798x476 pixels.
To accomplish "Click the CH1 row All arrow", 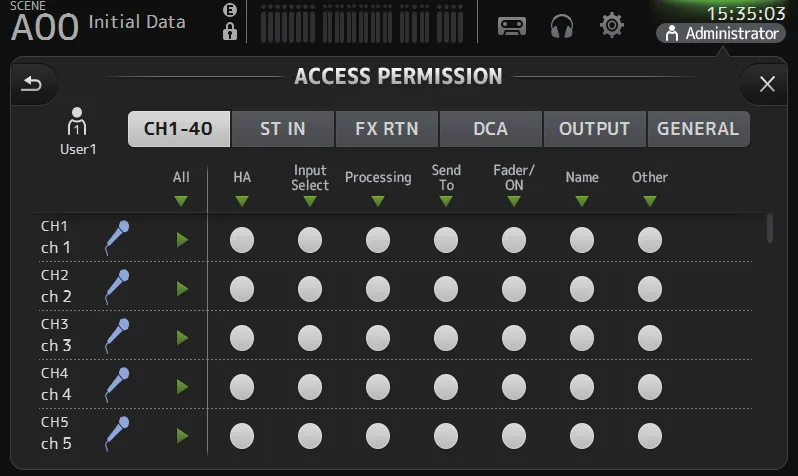I will tap(182, 240).
